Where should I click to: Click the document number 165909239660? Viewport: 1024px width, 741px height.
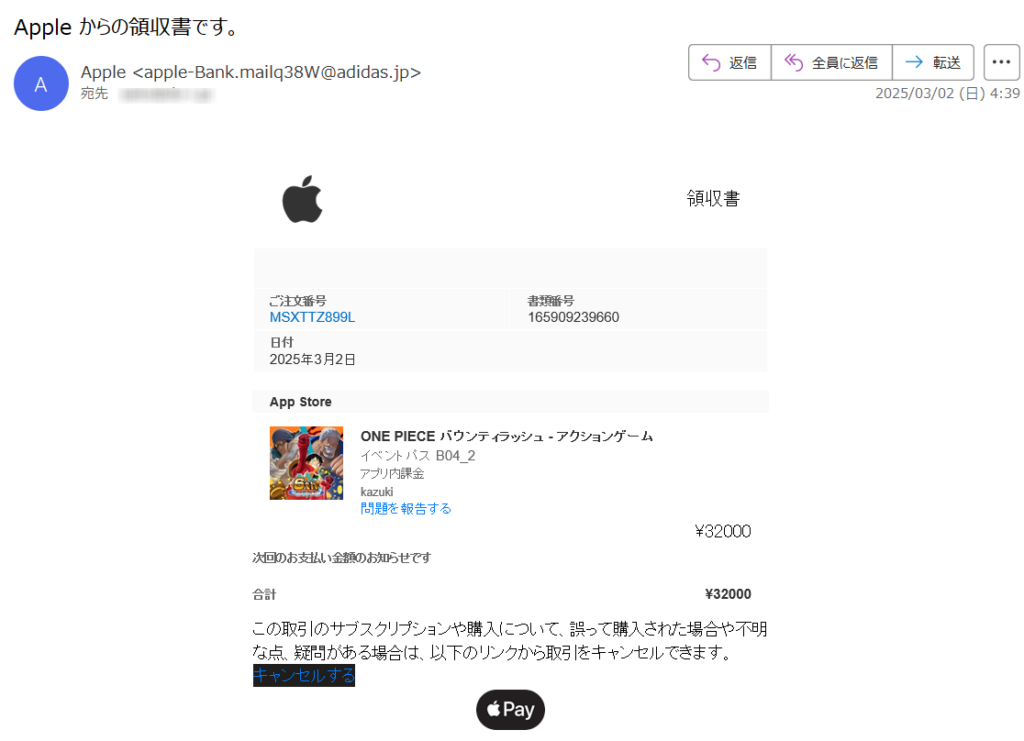coord(573,317)
